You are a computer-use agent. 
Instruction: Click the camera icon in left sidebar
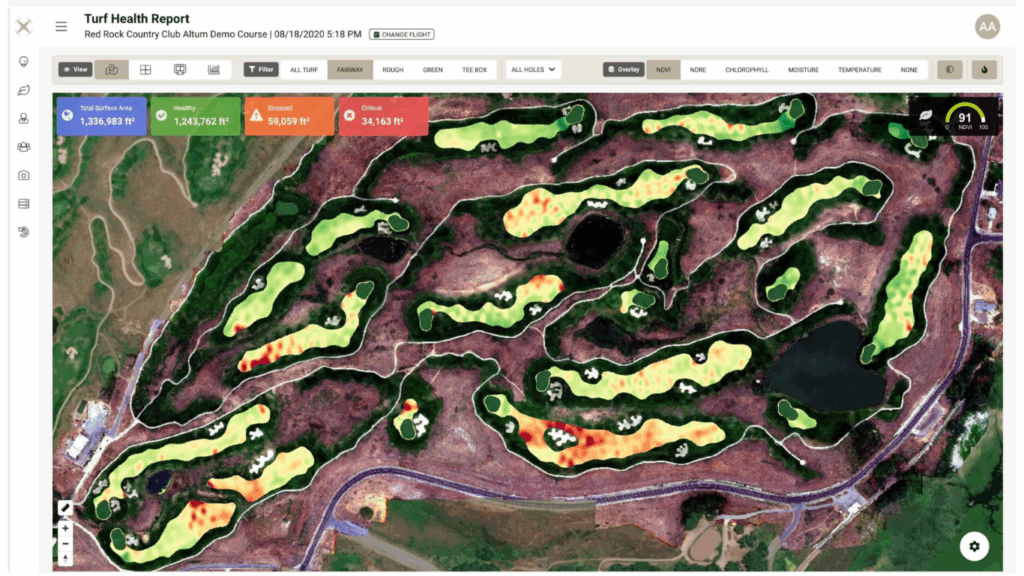pyautogui.click(x=23, y=175)
